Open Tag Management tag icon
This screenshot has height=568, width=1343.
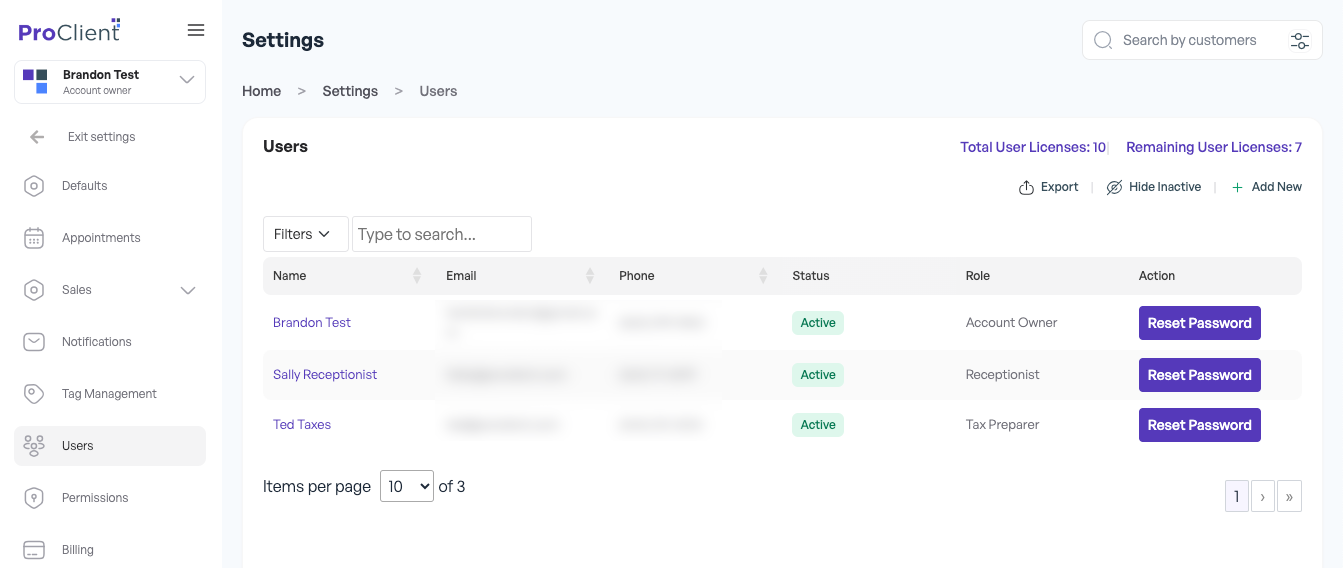(x=34, y=394)
